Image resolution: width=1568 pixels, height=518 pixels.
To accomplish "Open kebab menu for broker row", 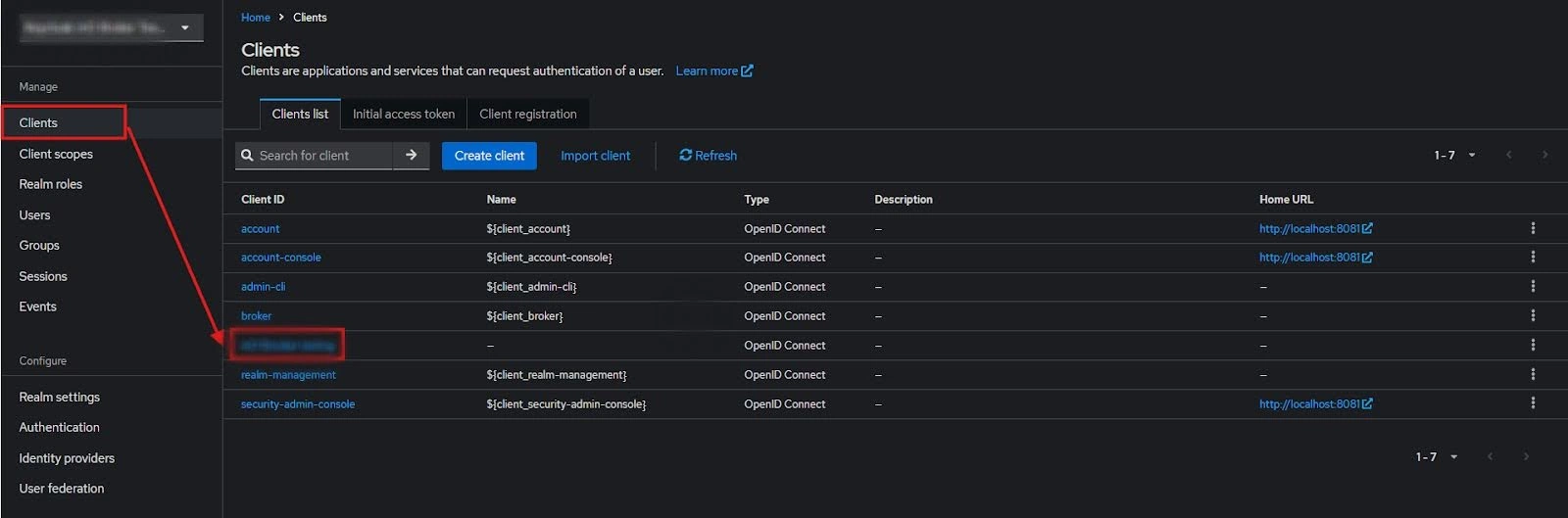I will point(1533,315).
